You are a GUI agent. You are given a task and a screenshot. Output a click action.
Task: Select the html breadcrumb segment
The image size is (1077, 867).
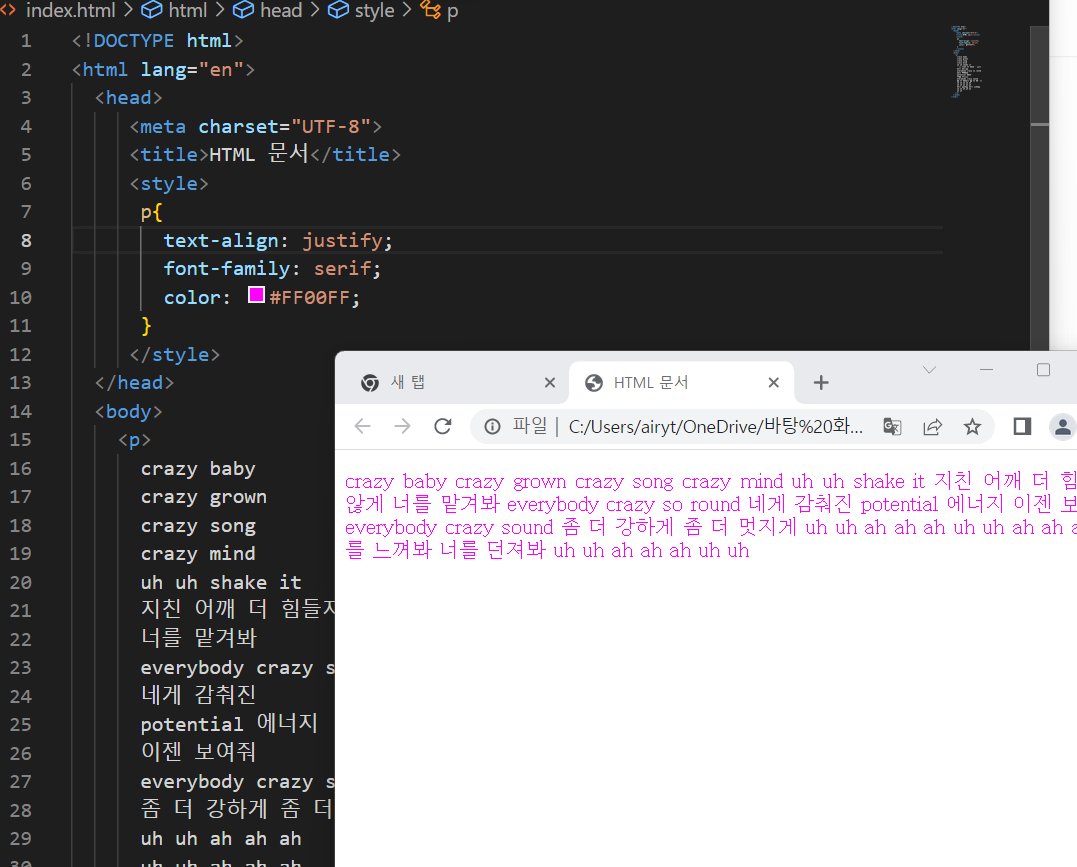pyautogui.click(x=188, y=10)
